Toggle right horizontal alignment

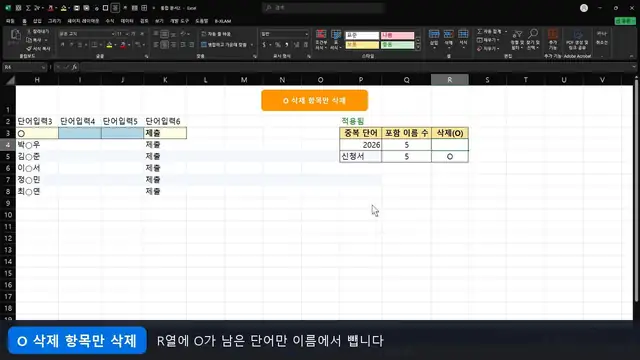coord(173,44)
